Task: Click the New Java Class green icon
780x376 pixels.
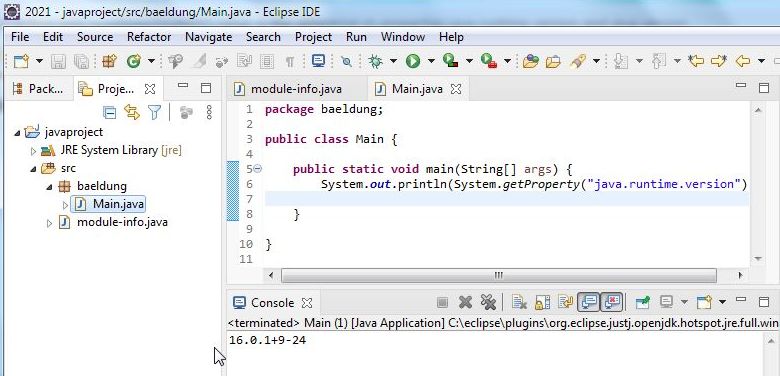Action: 133,61
